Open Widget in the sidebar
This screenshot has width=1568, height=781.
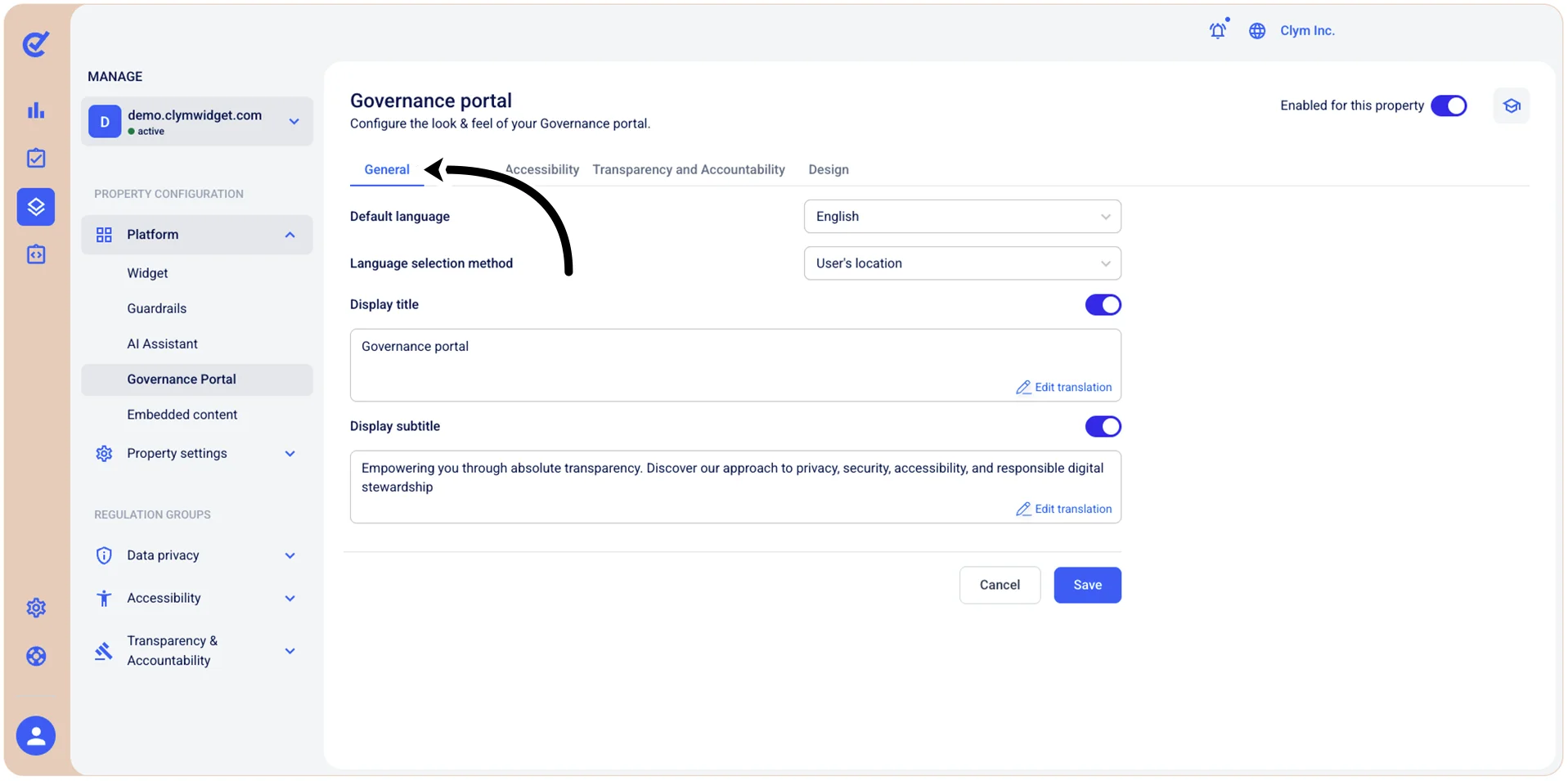click(147, 273)
